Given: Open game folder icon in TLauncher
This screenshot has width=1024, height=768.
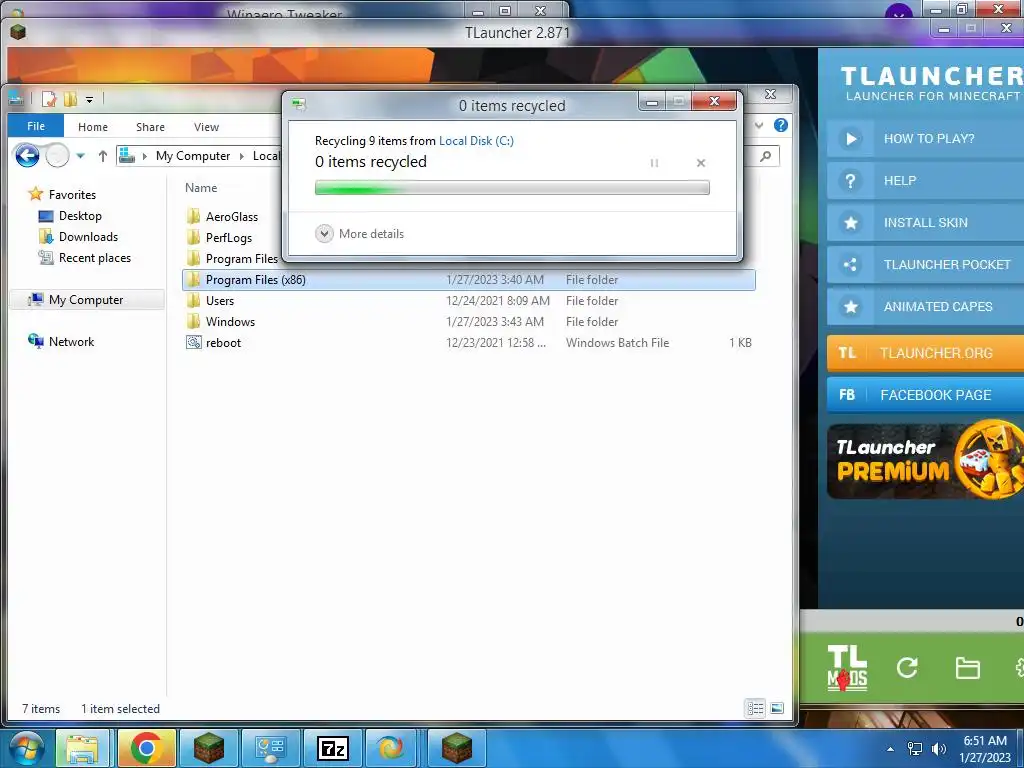Looking at the screenshot, I should coord(967,667).
